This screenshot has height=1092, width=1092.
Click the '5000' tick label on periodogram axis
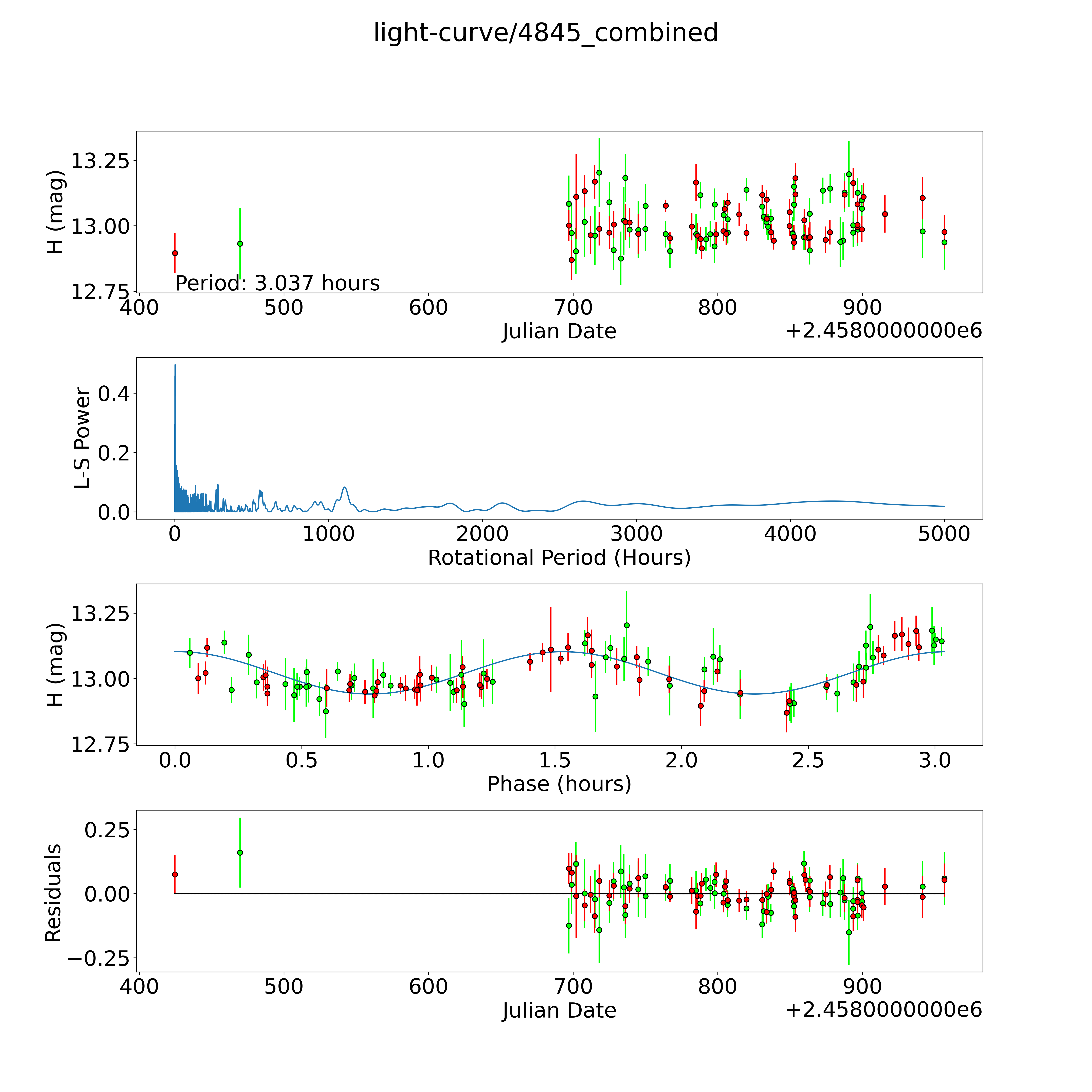tap(944, 534)
